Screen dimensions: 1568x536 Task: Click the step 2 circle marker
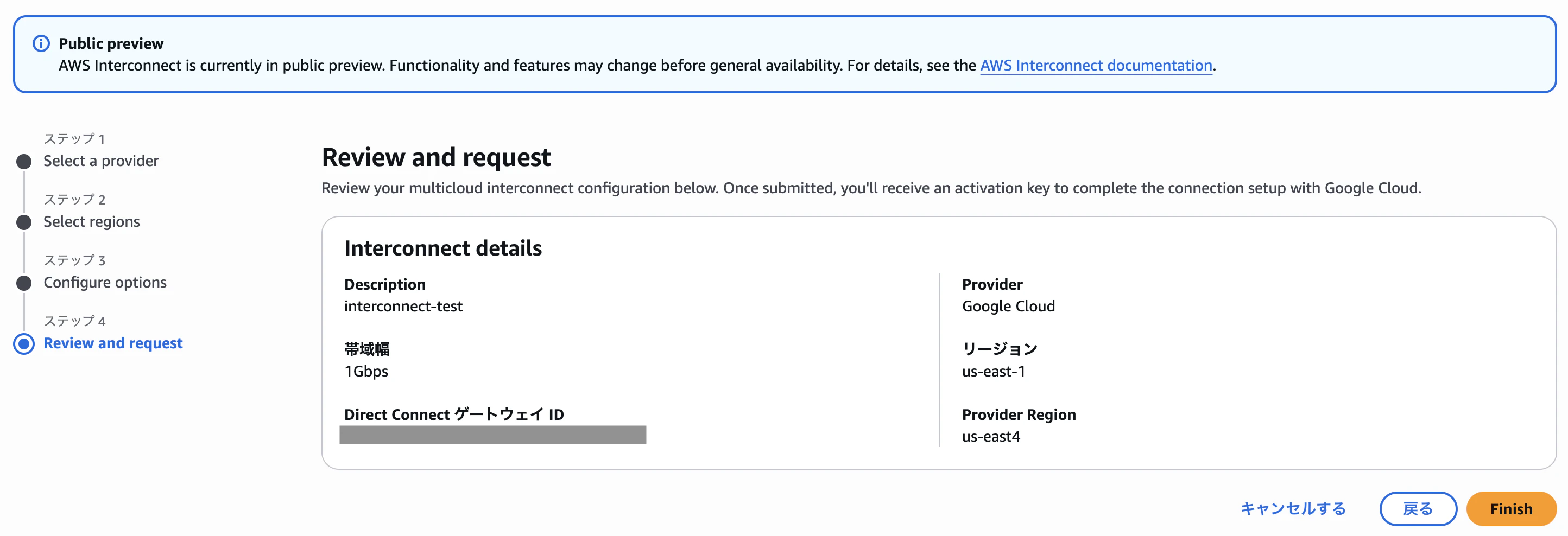point(24,222)
